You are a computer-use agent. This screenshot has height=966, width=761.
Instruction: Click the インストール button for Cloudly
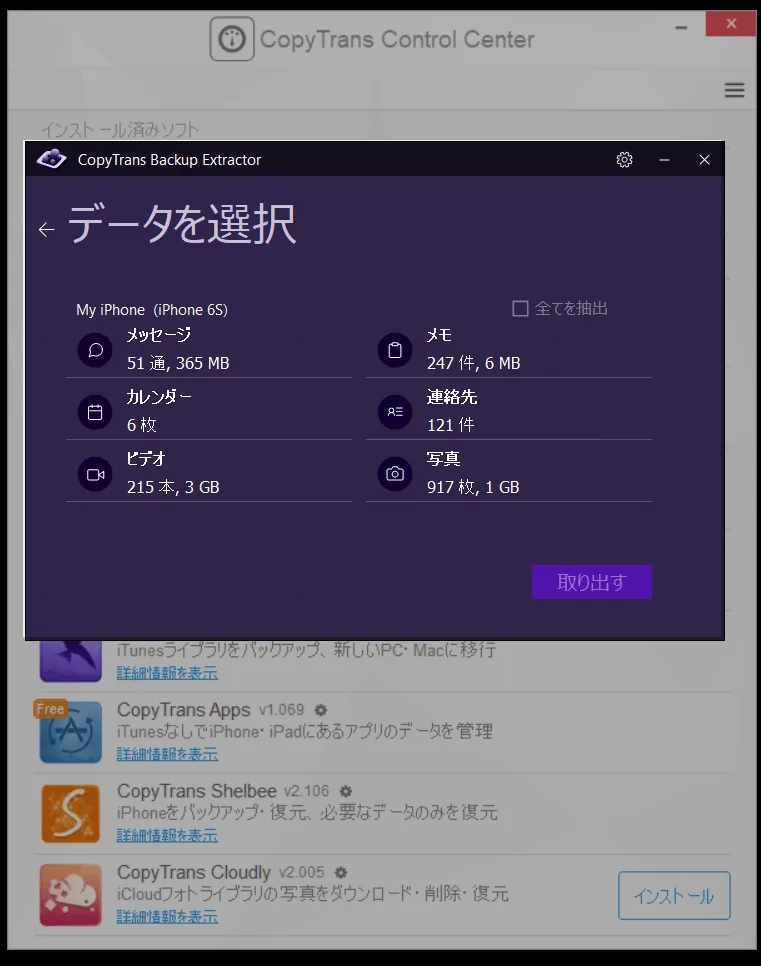tap(674, 896)
